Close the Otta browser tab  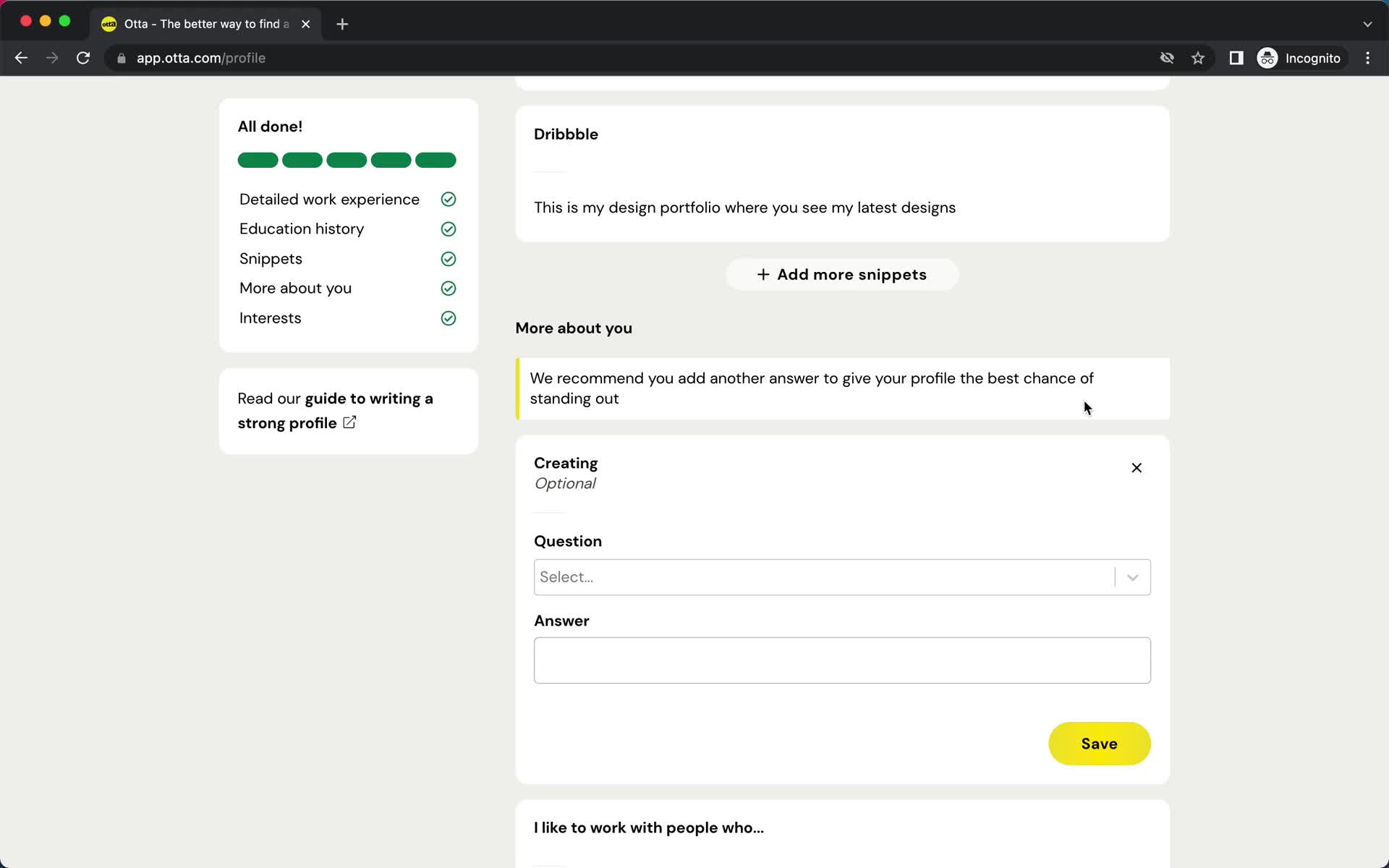306,24
